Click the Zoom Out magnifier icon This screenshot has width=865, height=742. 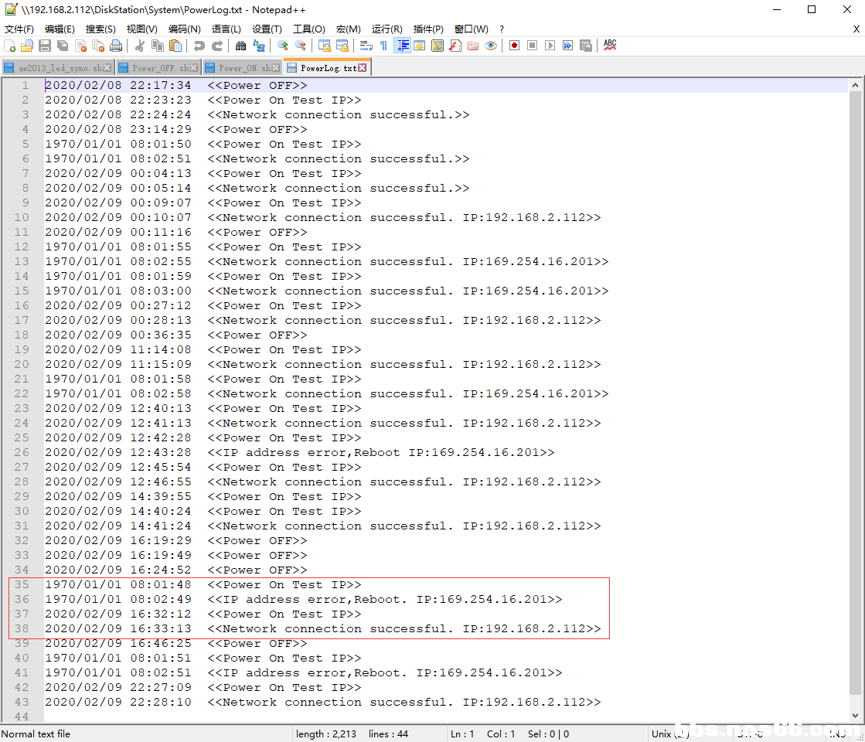click(x=301, y=46)
